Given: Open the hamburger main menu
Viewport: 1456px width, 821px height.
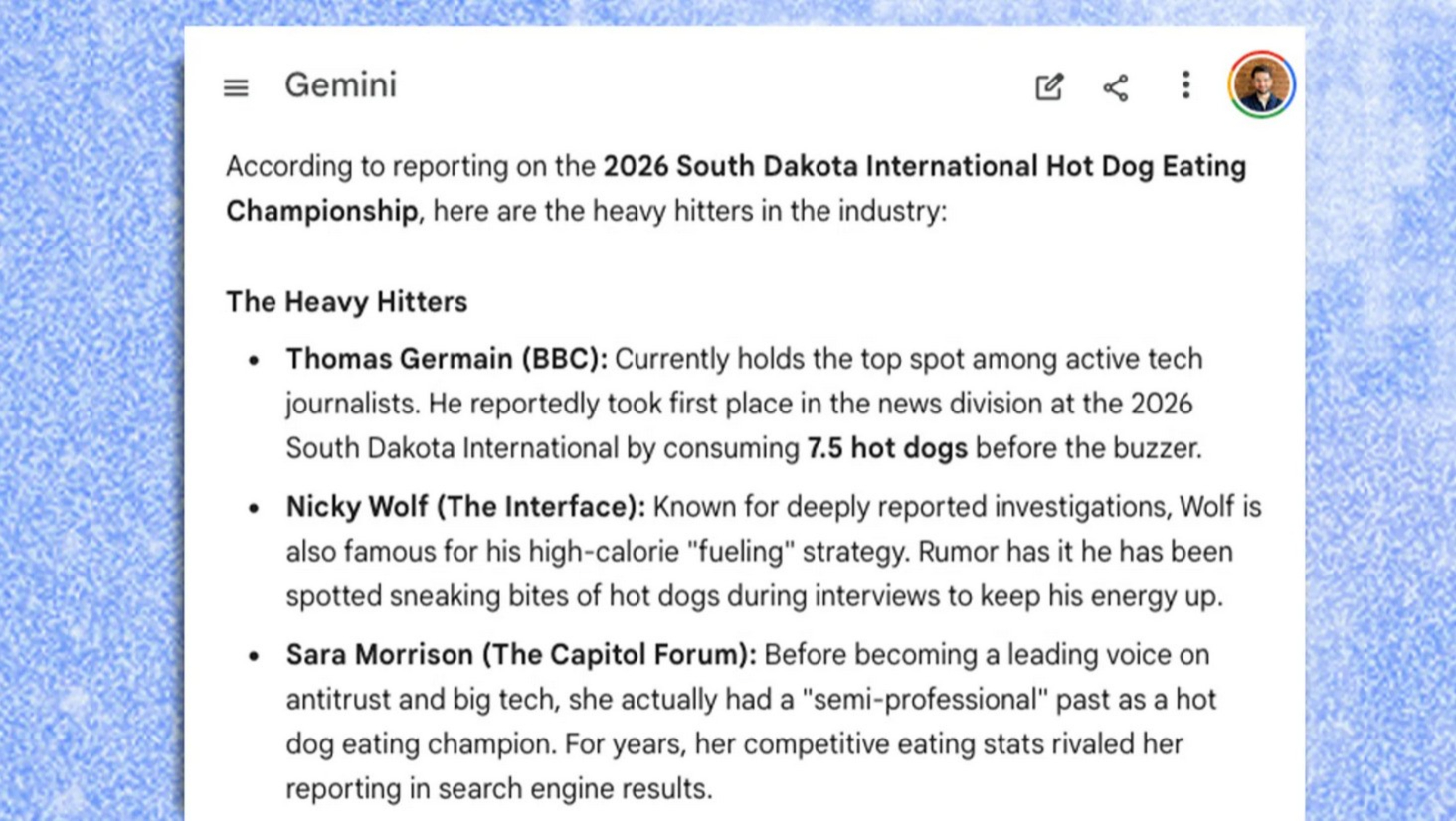Looking at the screenshot, I should [236, 87].
